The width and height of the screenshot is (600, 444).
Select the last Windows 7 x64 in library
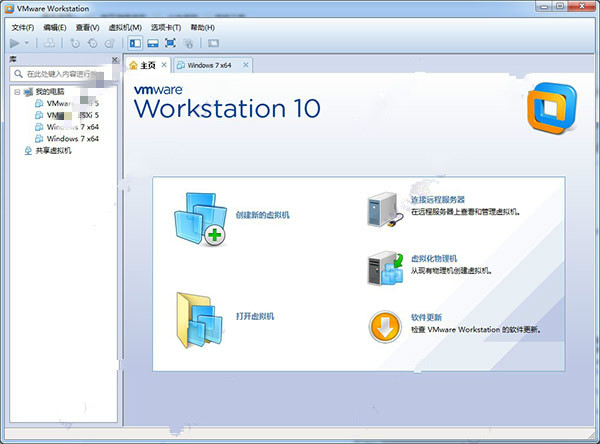[x=73, y=139]
